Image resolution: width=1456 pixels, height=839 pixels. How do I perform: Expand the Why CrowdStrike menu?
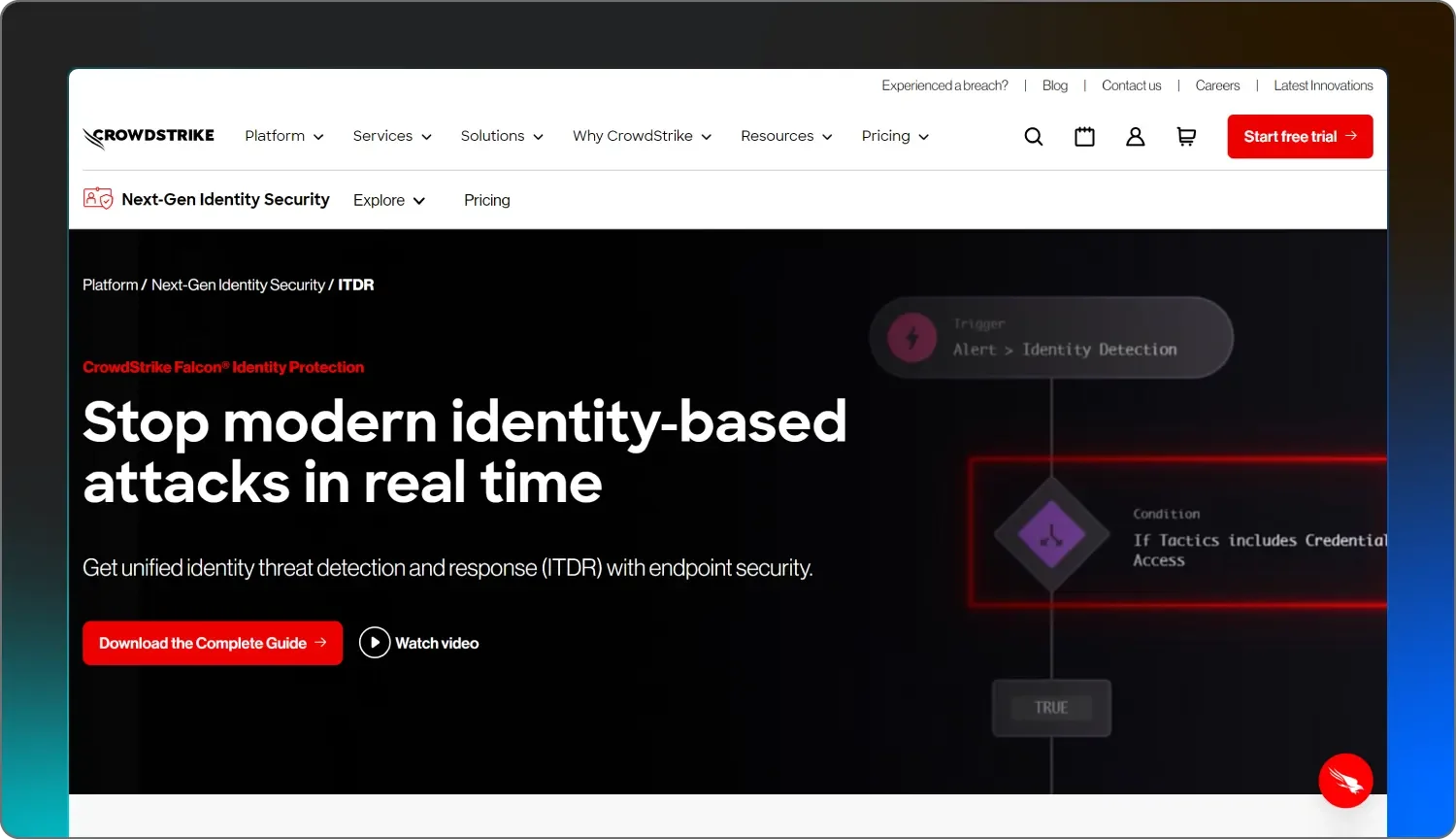(643, 136)
